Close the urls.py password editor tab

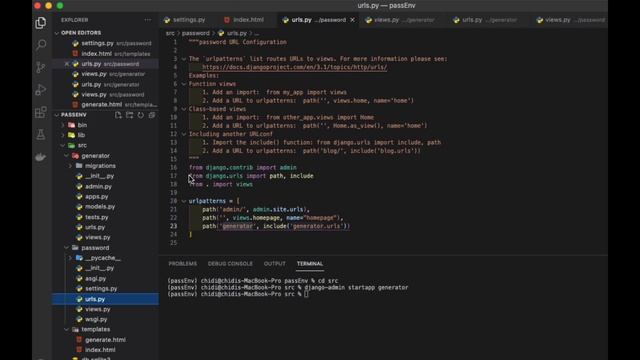[x=352, y=20]
